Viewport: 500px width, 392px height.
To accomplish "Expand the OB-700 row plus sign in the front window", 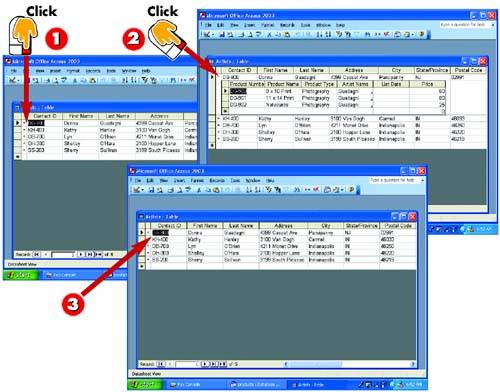I will (x=148, y=246).
